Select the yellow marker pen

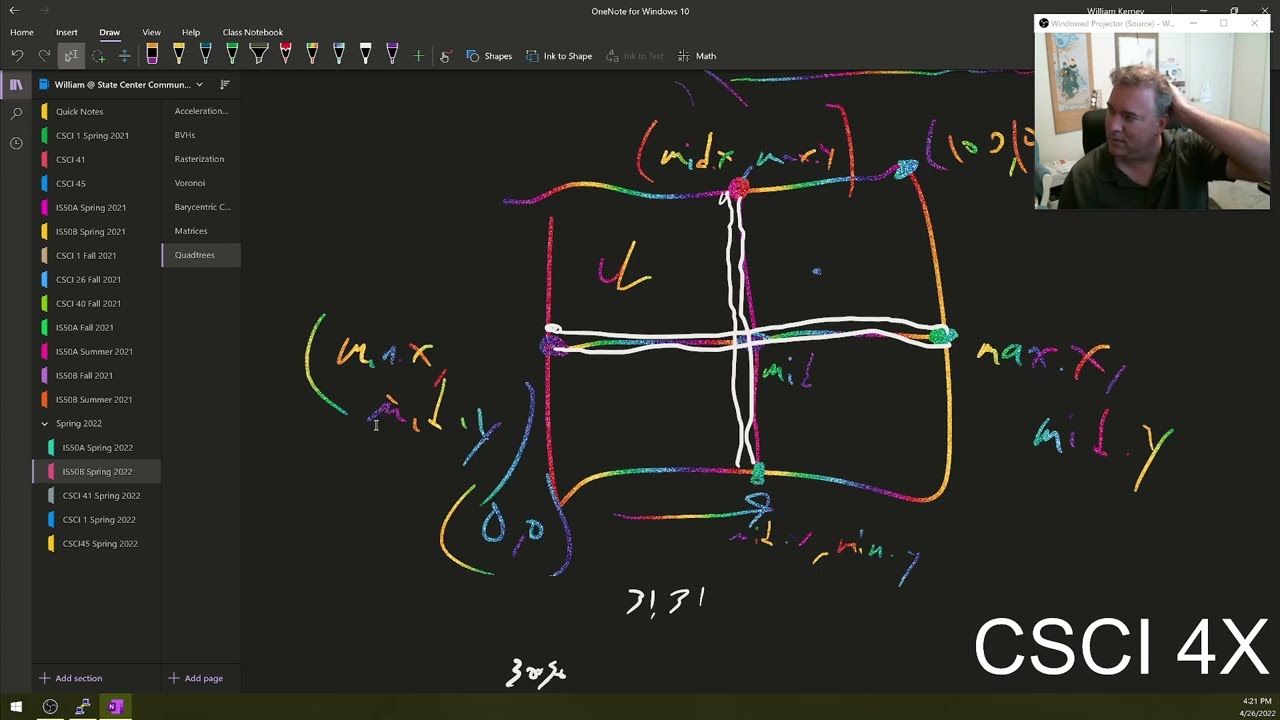click(179, 55)
